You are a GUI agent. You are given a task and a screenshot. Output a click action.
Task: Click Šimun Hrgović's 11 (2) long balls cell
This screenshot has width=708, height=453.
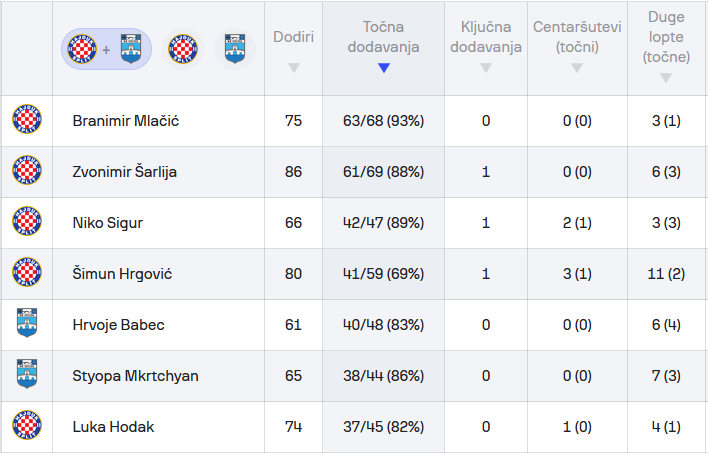coord(666,274)
